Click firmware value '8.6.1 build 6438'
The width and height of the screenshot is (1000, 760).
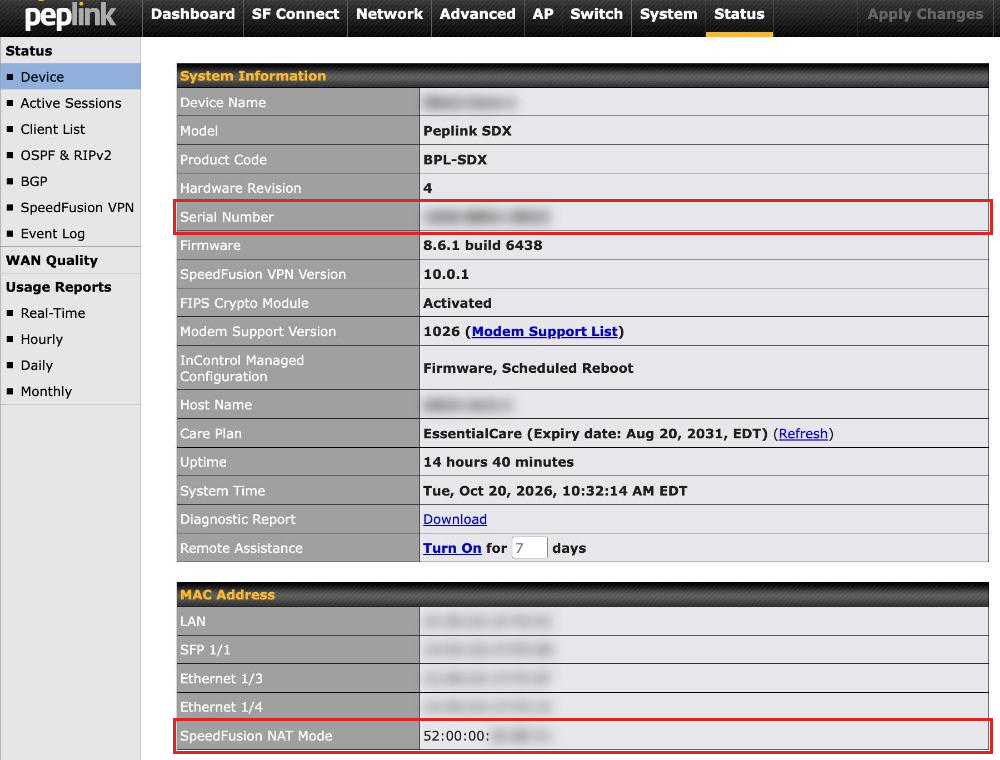click(x=483, y=245)
